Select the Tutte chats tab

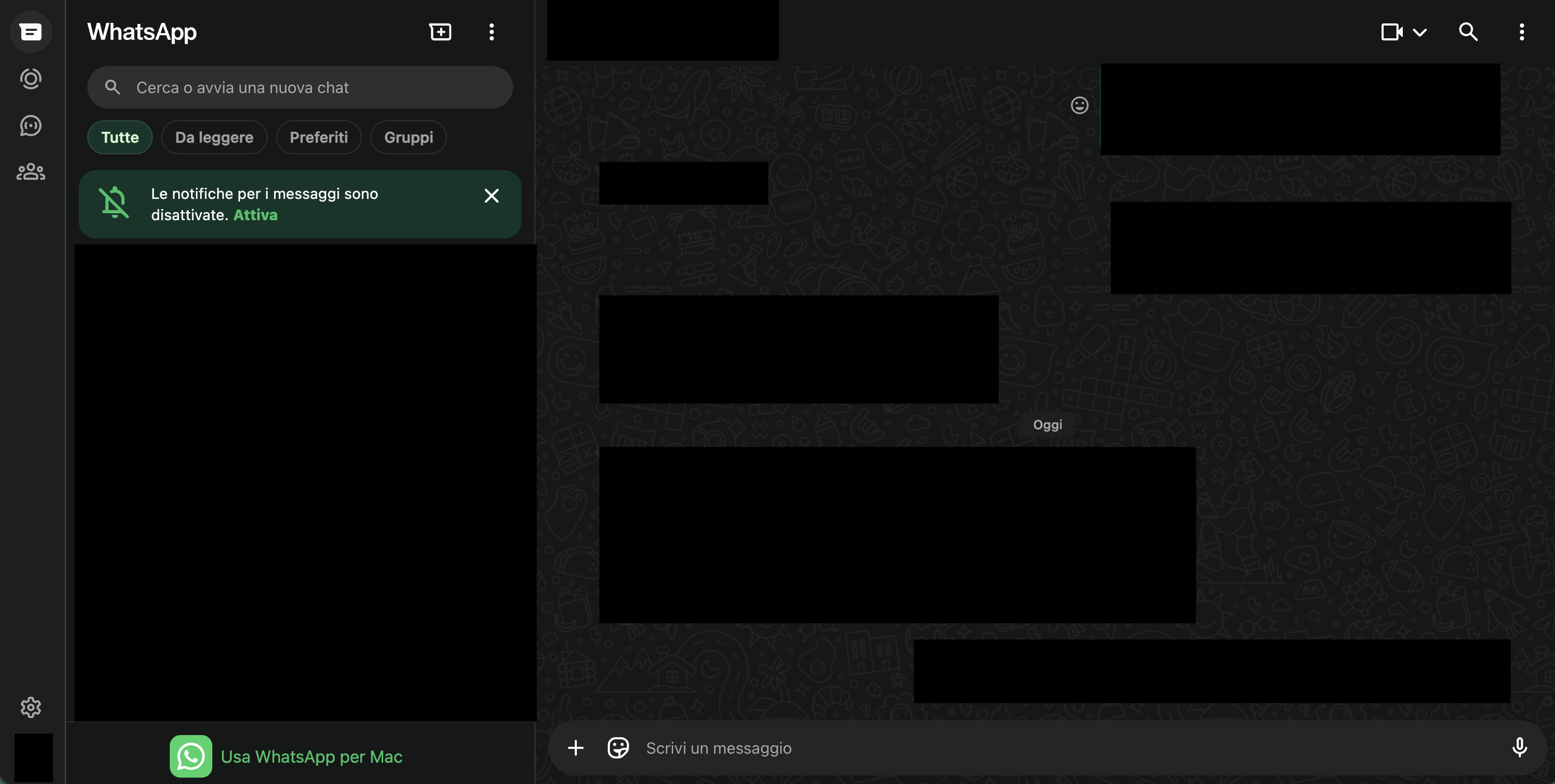tap(120, 137)
